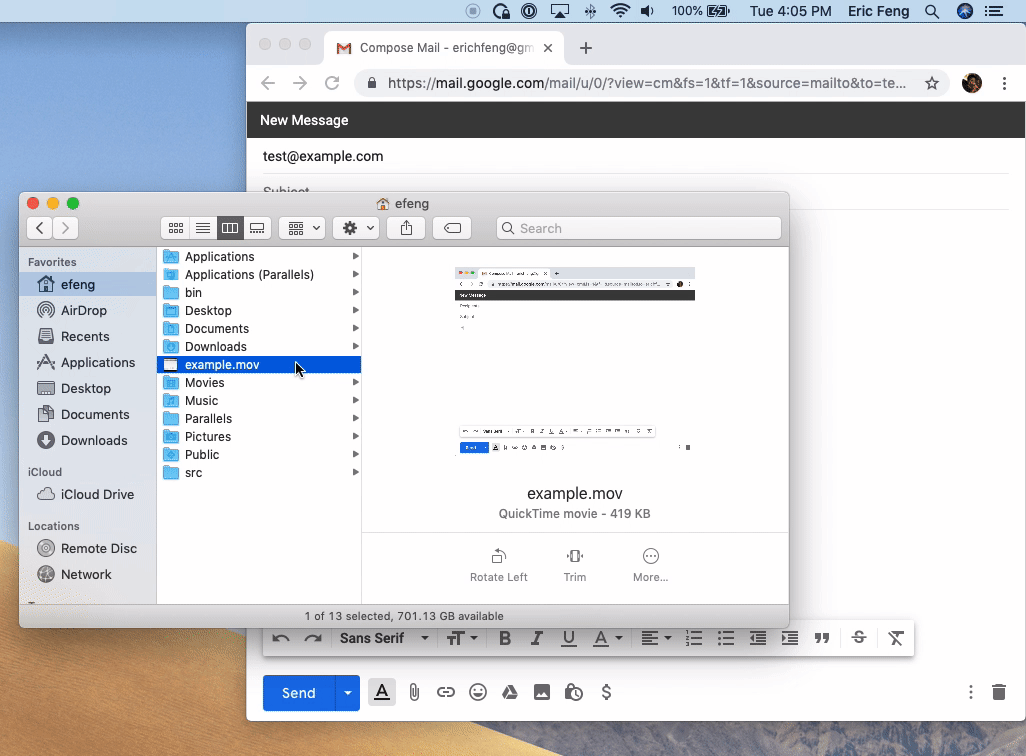The width and height of the screenshot is (1026, 756).
Task: Toggle strikethrough formatting
Action: coord(858,638)
